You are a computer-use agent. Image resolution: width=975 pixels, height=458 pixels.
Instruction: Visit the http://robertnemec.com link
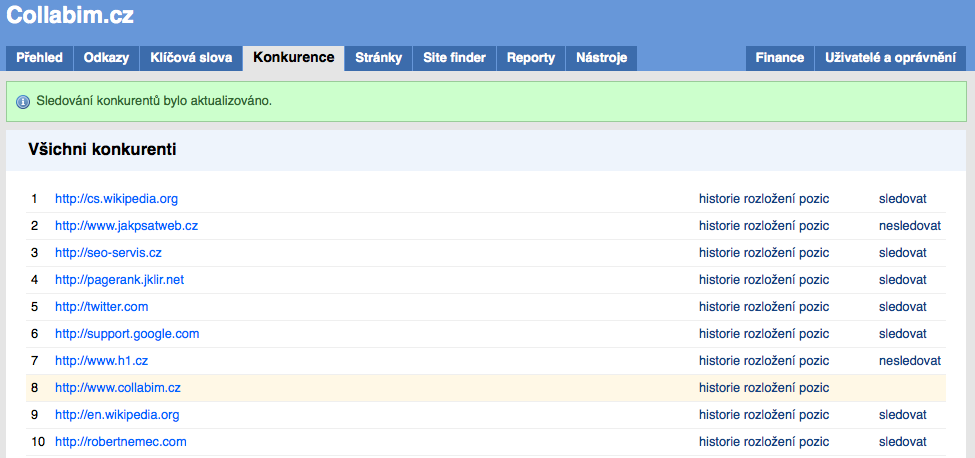pyautogui.click(x=121, y=442)
